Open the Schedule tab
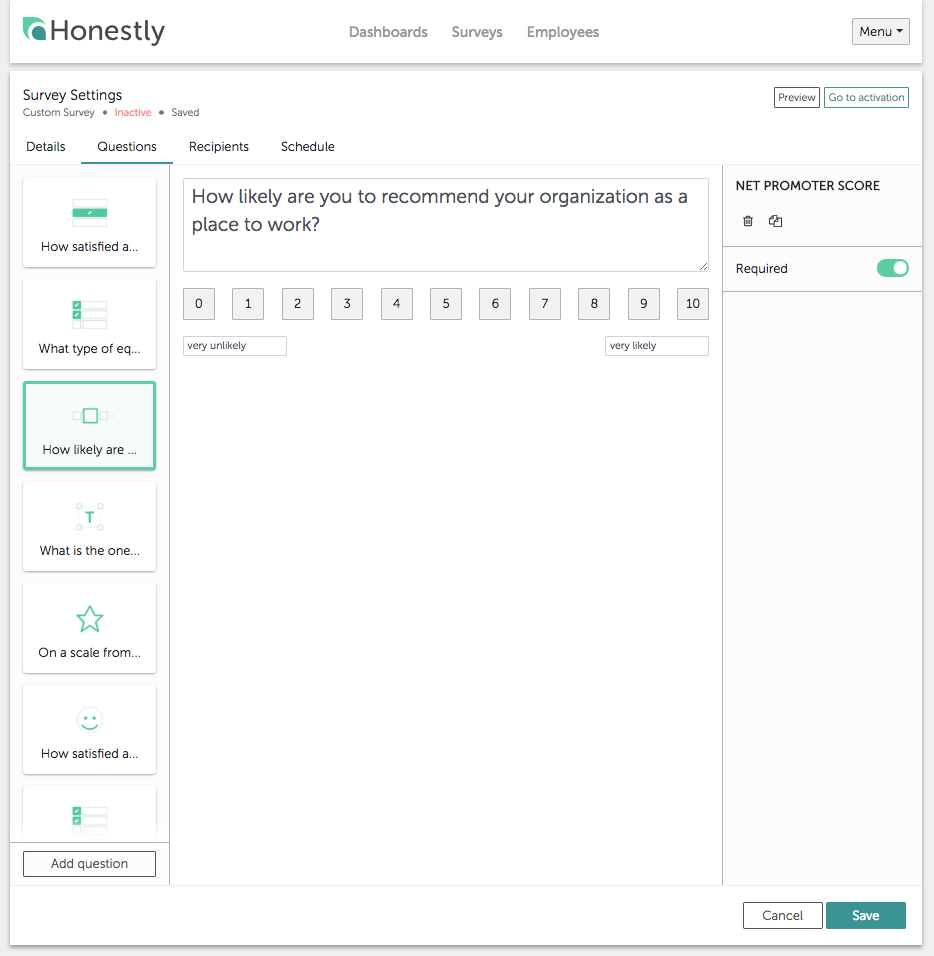The height and width of the screenshot is (956, 934). [x=307, y=146]
